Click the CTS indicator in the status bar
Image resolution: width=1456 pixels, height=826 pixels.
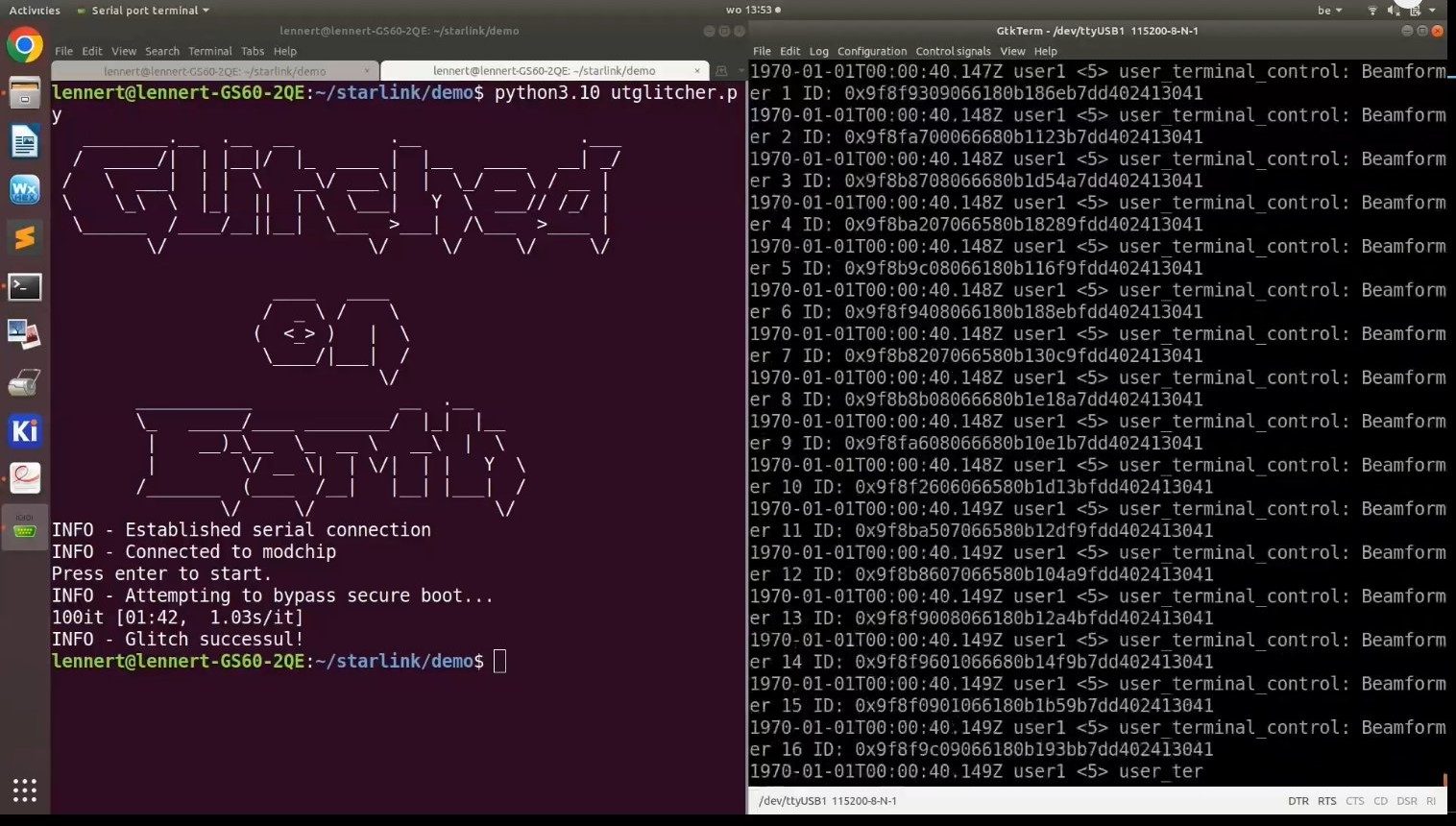coord(1355,801)
